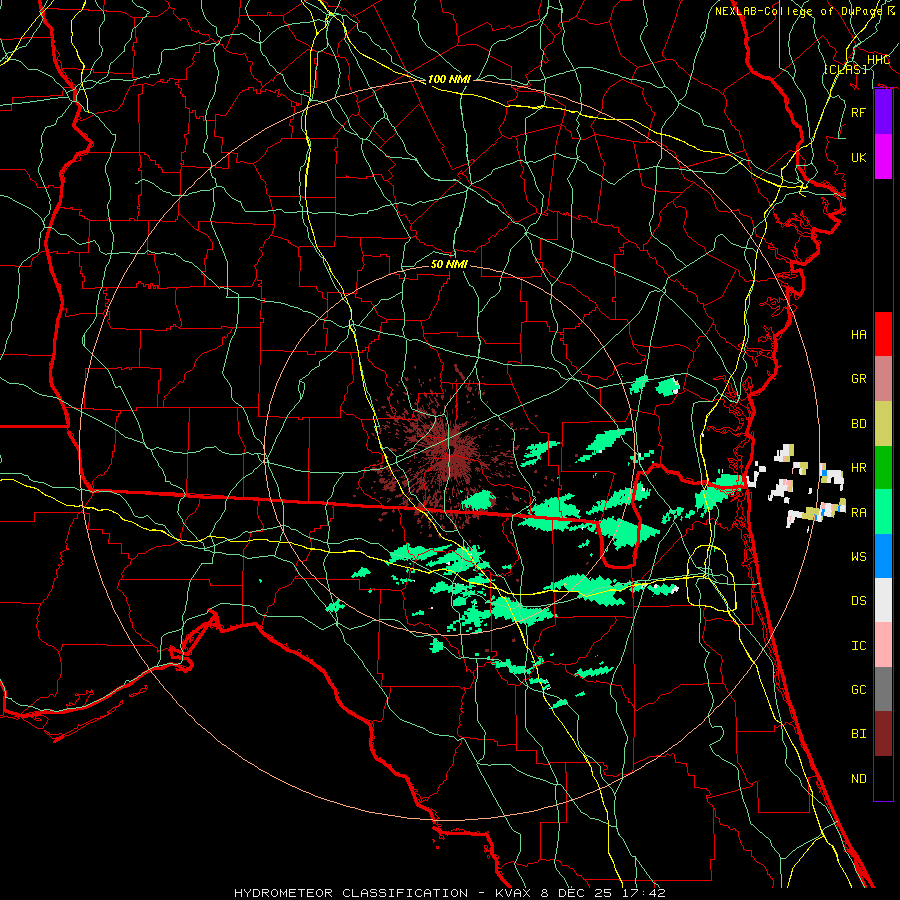The height and width of the screenshot is (900, 900).
Task: Select the GC gray legend swatch
Action: (883, 689)
